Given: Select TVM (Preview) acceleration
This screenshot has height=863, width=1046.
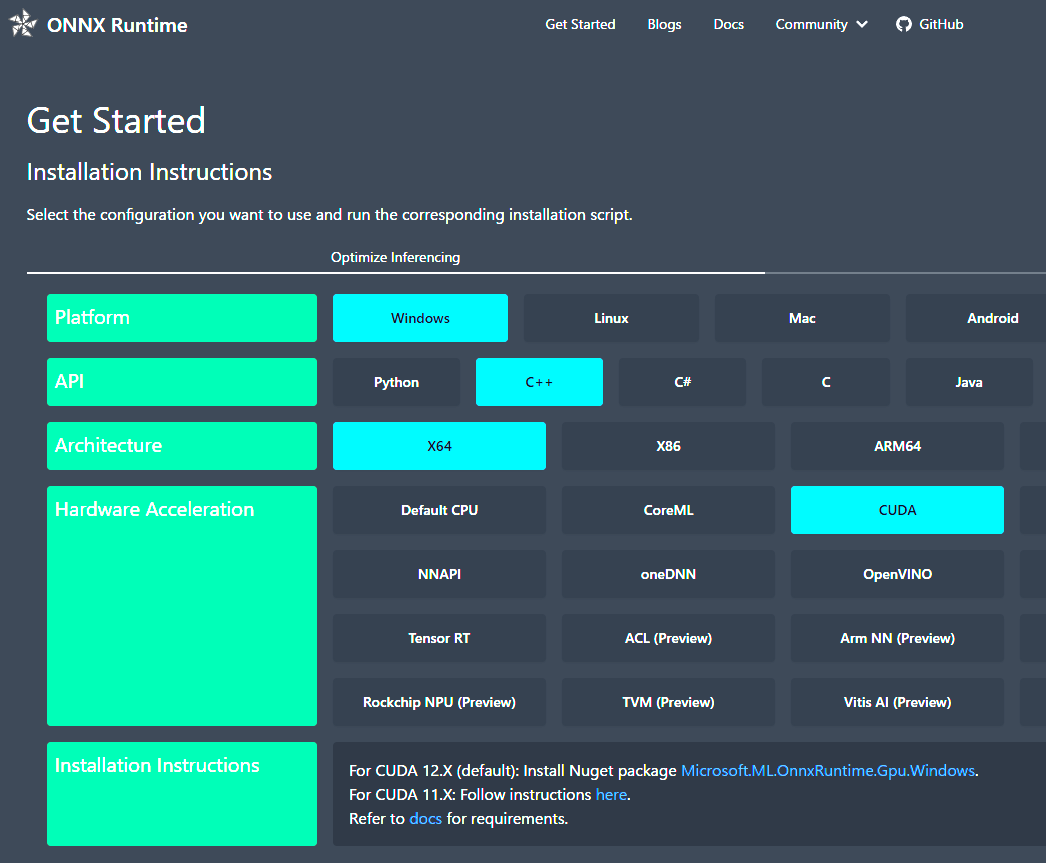Looking at the screenshot, I should click(x=668, y=702).
